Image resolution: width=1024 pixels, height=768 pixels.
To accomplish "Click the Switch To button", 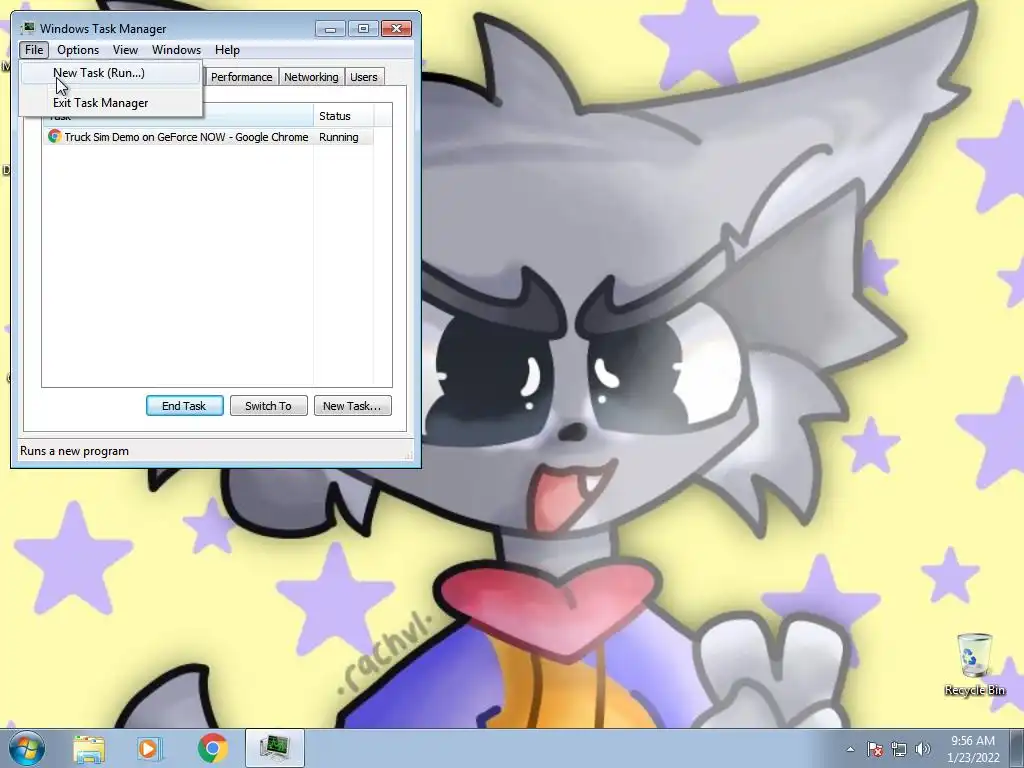I will [x=268, y=406].
